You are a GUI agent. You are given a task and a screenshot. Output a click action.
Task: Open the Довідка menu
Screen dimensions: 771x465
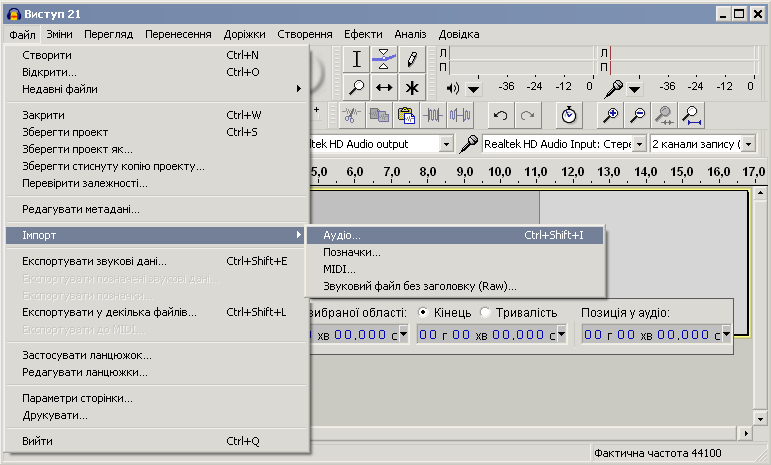tap(459, 34)
